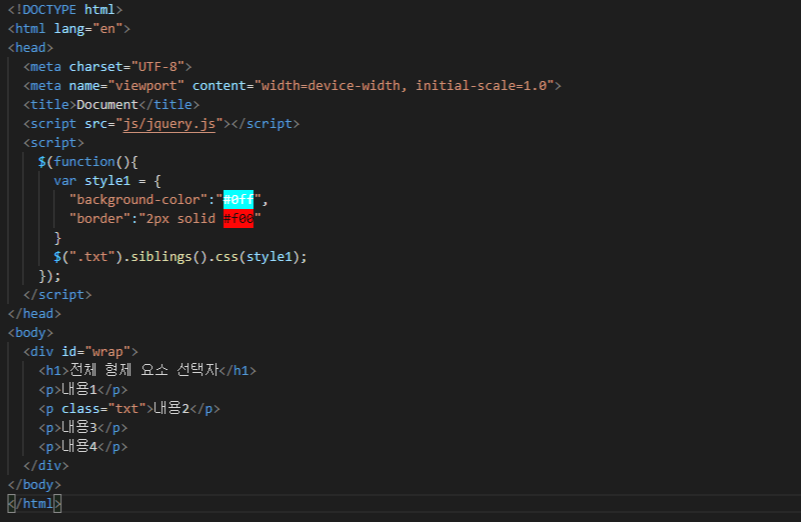Click the DOCTYPE html declaration
This screenshot has height=522, width=801.
65,10
